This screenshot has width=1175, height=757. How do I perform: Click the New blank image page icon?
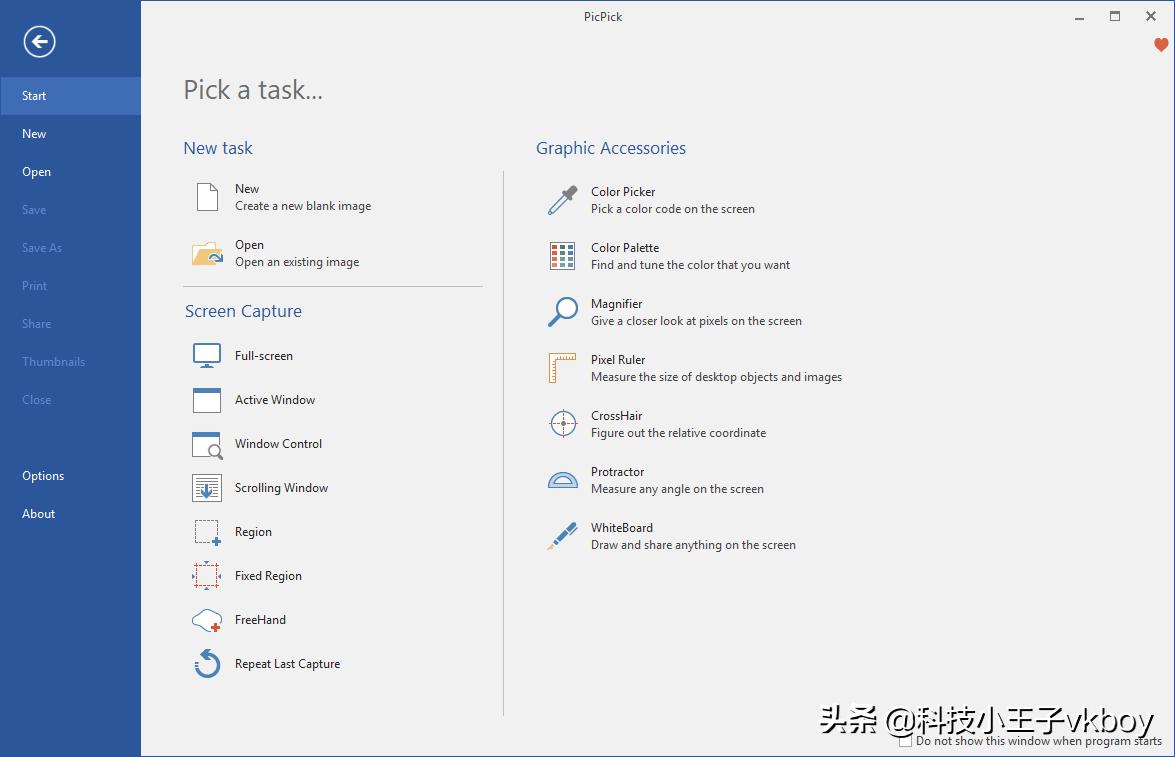207,197
